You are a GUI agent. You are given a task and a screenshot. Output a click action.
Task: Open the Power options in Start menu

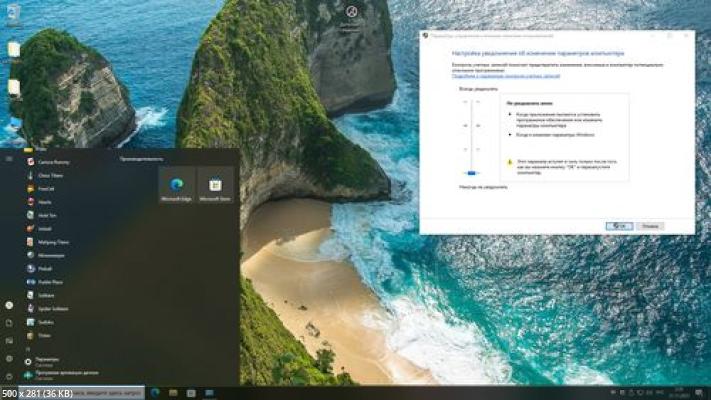(x=9, y=375)
